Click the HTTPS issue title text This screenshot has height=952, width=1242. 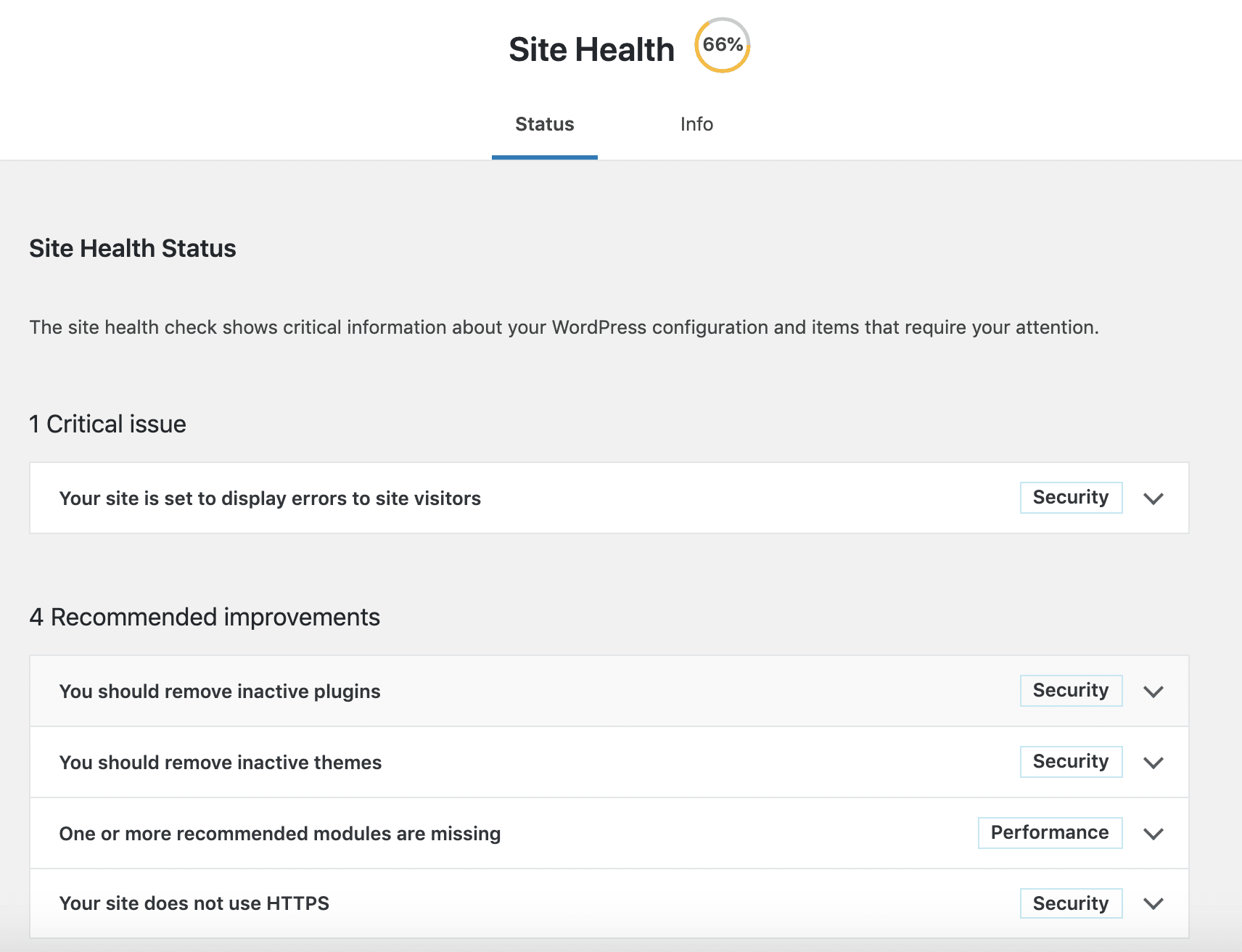click(x=194, y=903)
